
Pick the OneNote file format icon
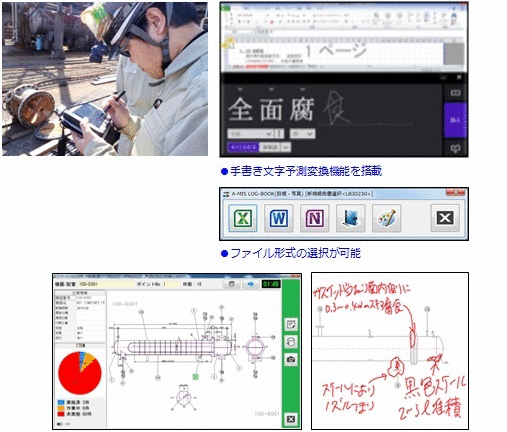(314, 218)
